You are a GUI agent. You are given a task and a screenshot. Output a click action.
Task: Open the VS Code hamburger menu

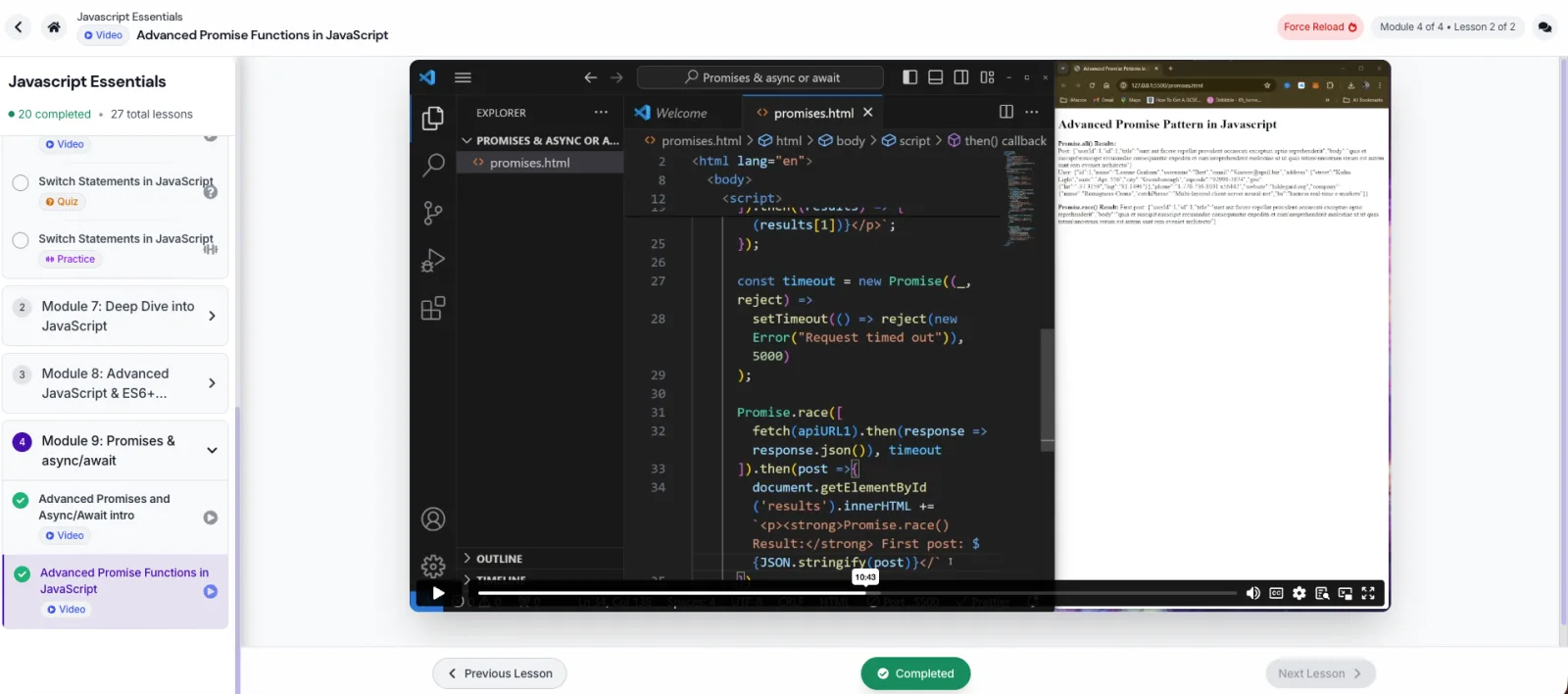click(463, 77)
